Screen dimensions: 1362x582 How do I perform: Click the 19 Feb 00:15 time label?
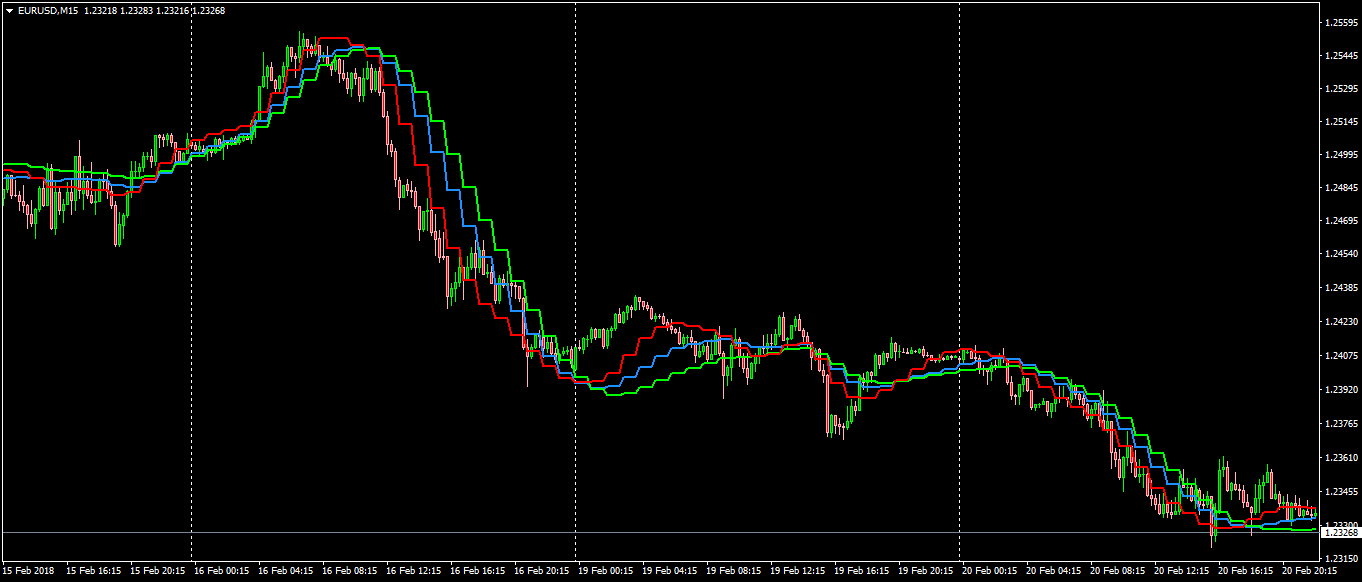tap(606, 571)
